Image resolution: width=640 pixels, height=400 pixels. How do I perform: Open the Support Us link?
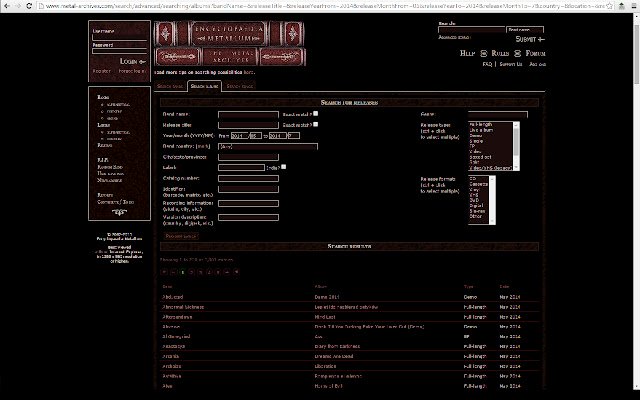[511, 64]
